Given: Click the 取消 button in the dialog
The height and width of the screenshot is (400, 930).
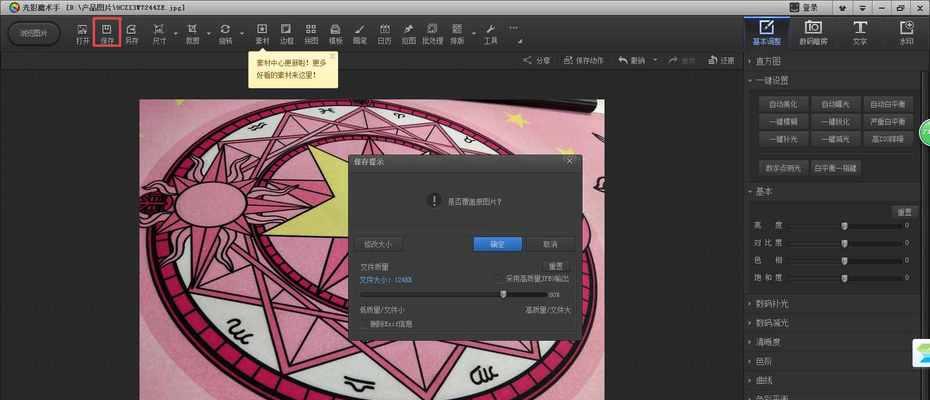Looking at the screenshot, I should [x=550, y=244].
